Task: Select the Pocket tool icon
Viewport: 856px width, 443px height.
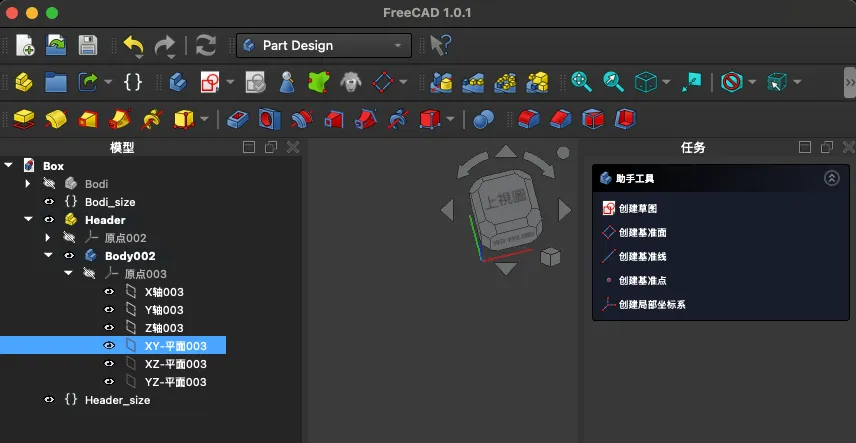Action: [x=238, y=120]
